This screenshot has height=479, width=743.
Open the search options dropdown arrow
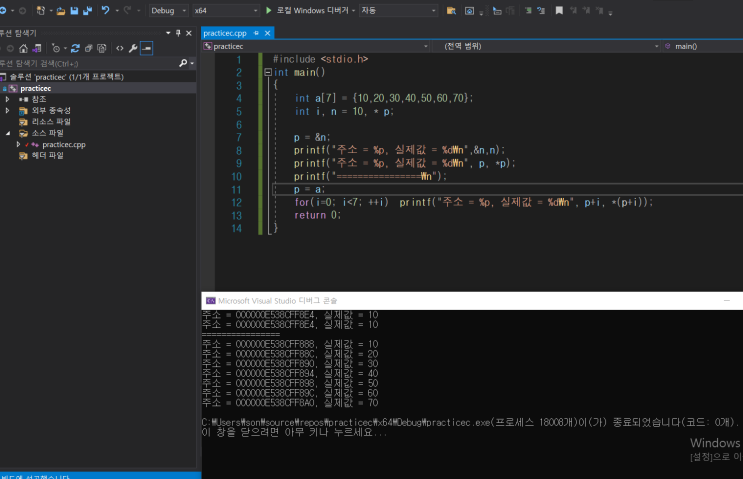click(192, 63)
